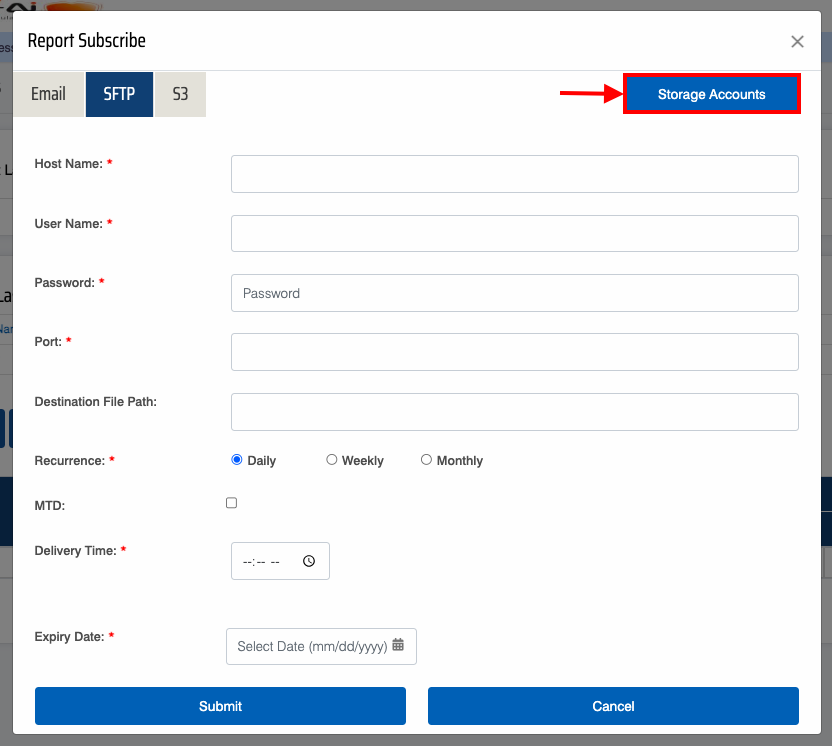Select the SFTP tab
This screenshot has width=832, height=746.
click(119, 94)
